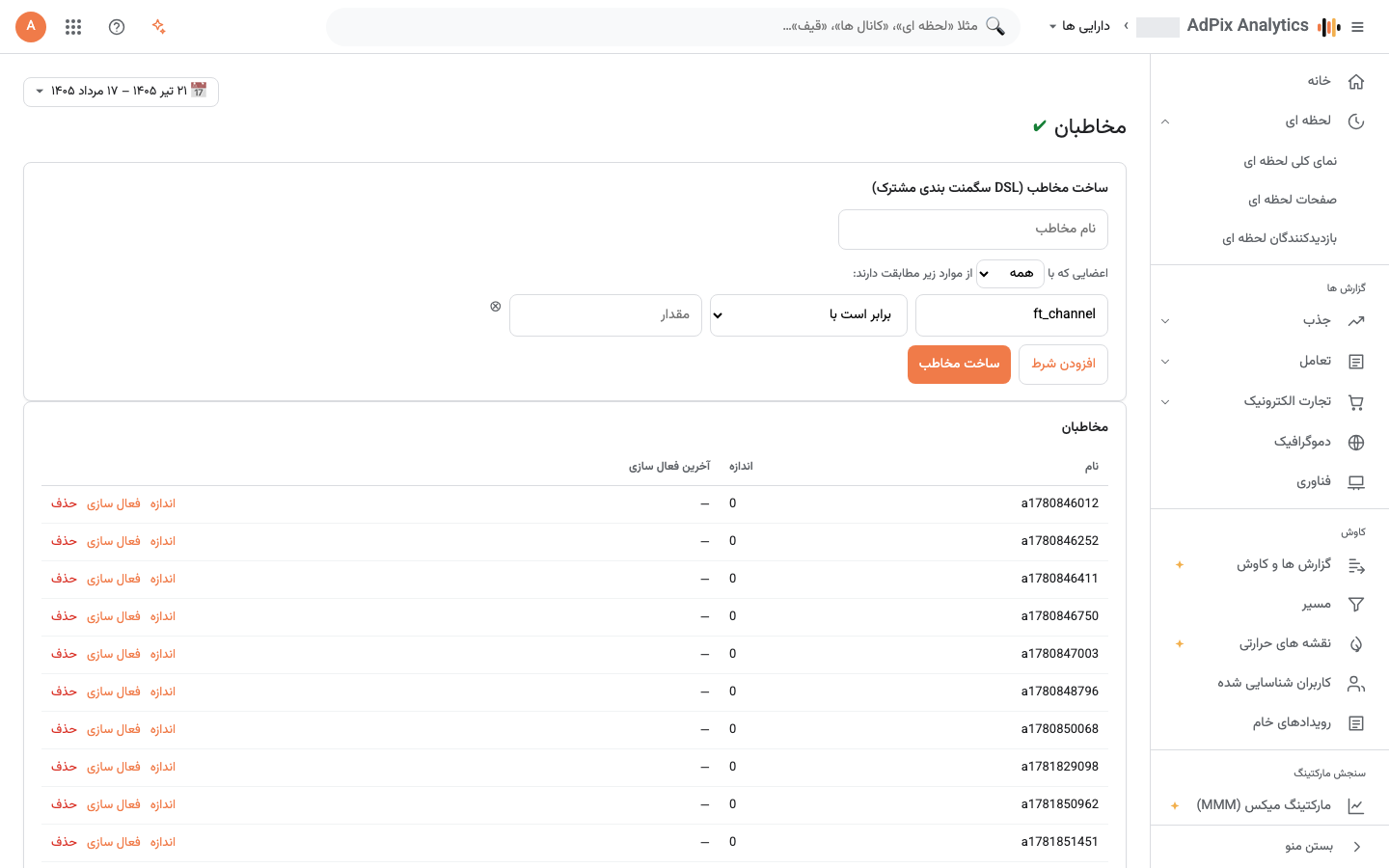The height and width of the screenshot is (868, 1389).
Task: Open تعامل engagement reports icon
Action: pos(1356,362)
